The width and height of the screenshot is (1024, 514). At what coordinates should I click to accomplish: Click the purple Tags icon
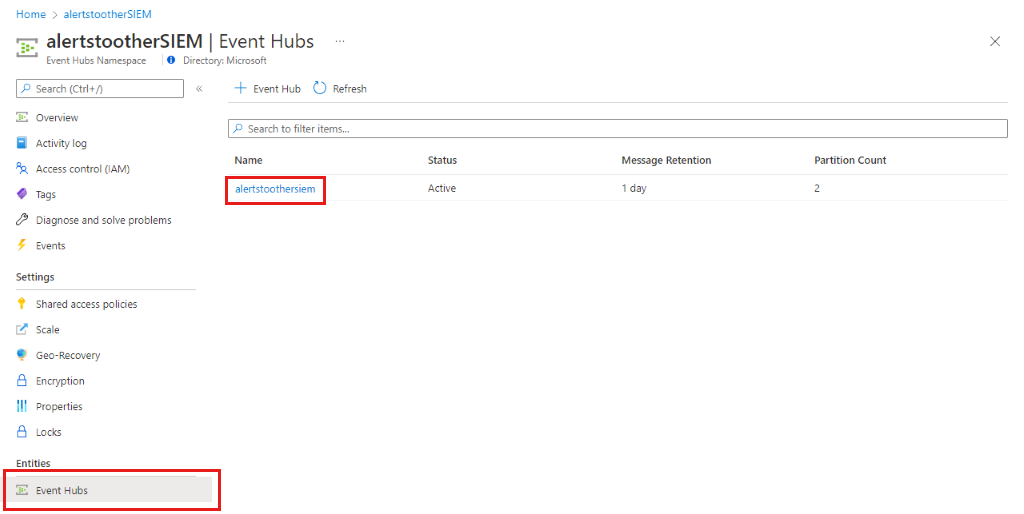pyautogui.click(x=22, y=194)
